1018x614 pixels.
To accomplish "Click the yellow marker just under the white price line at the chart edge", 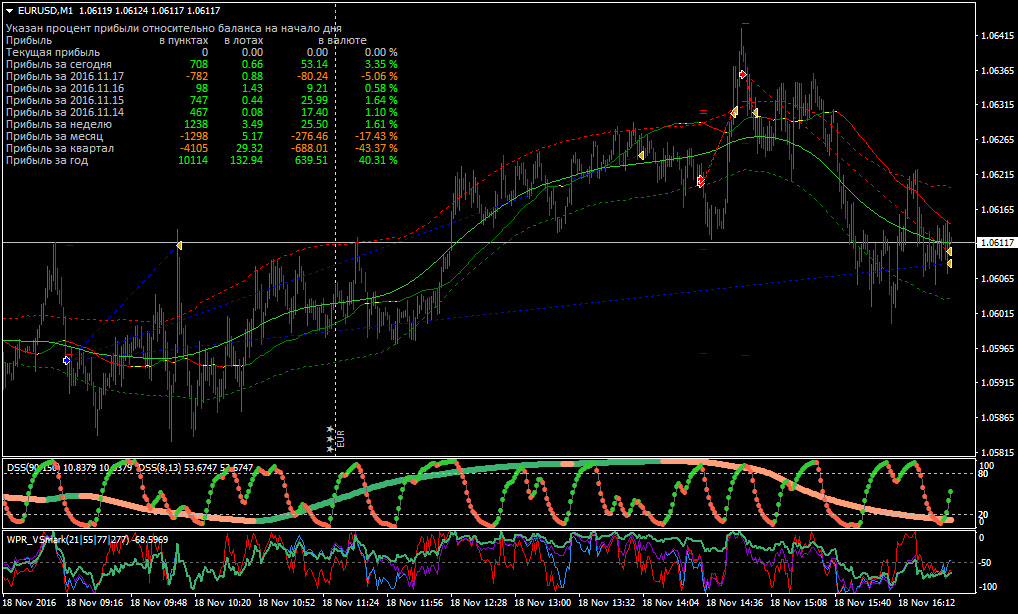I will coord(949,251).
